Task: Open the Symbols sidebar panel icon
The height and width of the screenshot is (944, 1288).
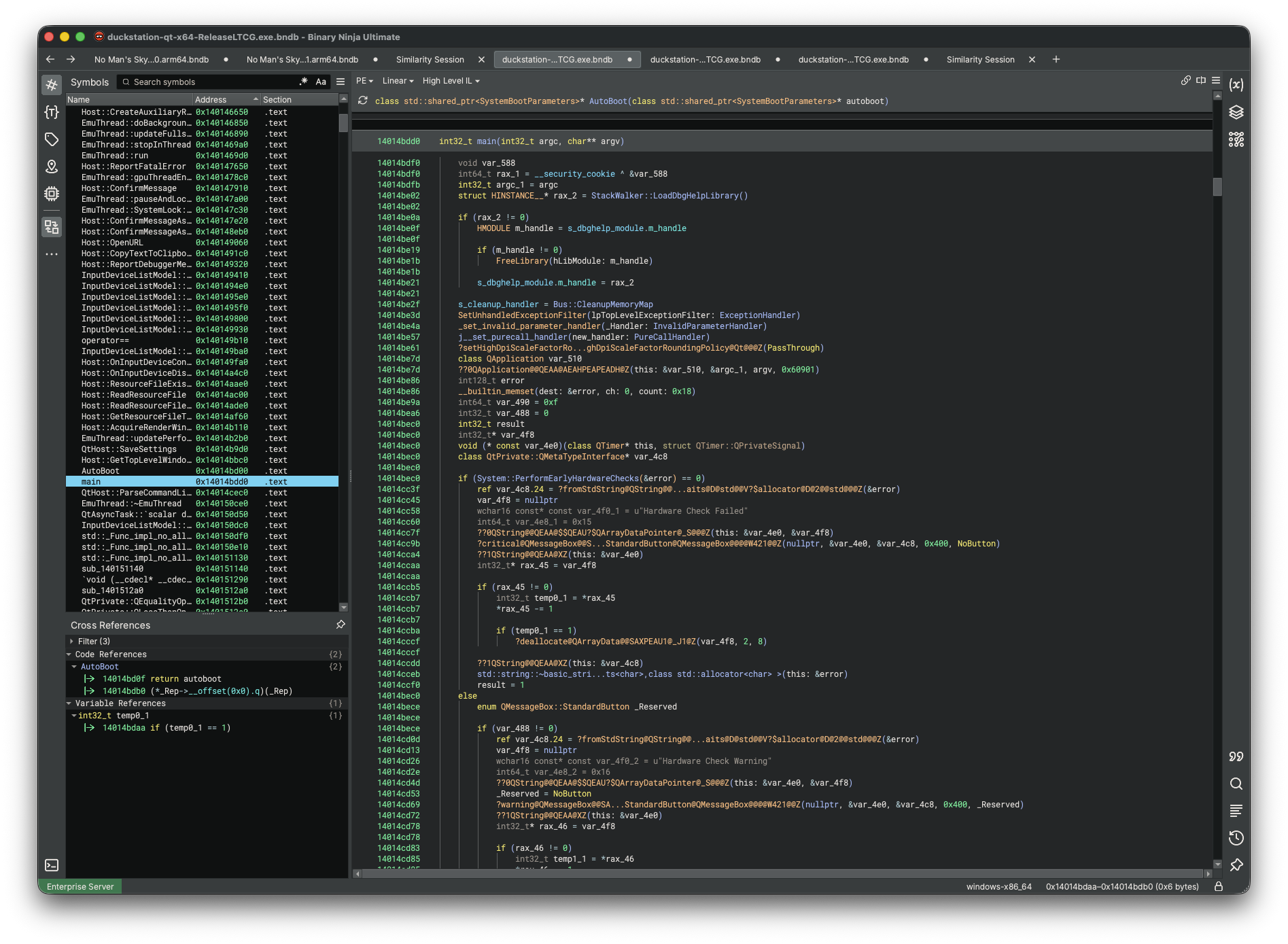Action: pos(52,85)
